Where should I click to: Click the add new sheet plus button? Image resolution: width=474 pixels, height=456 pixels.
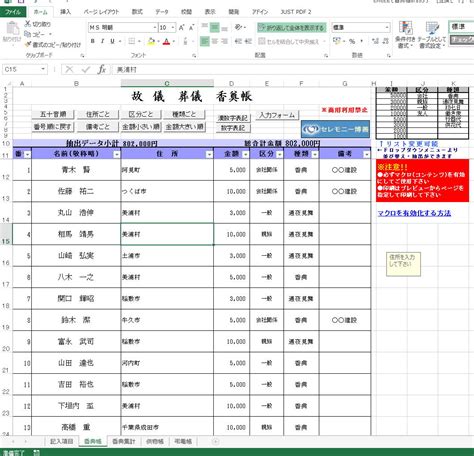(216, 441)
